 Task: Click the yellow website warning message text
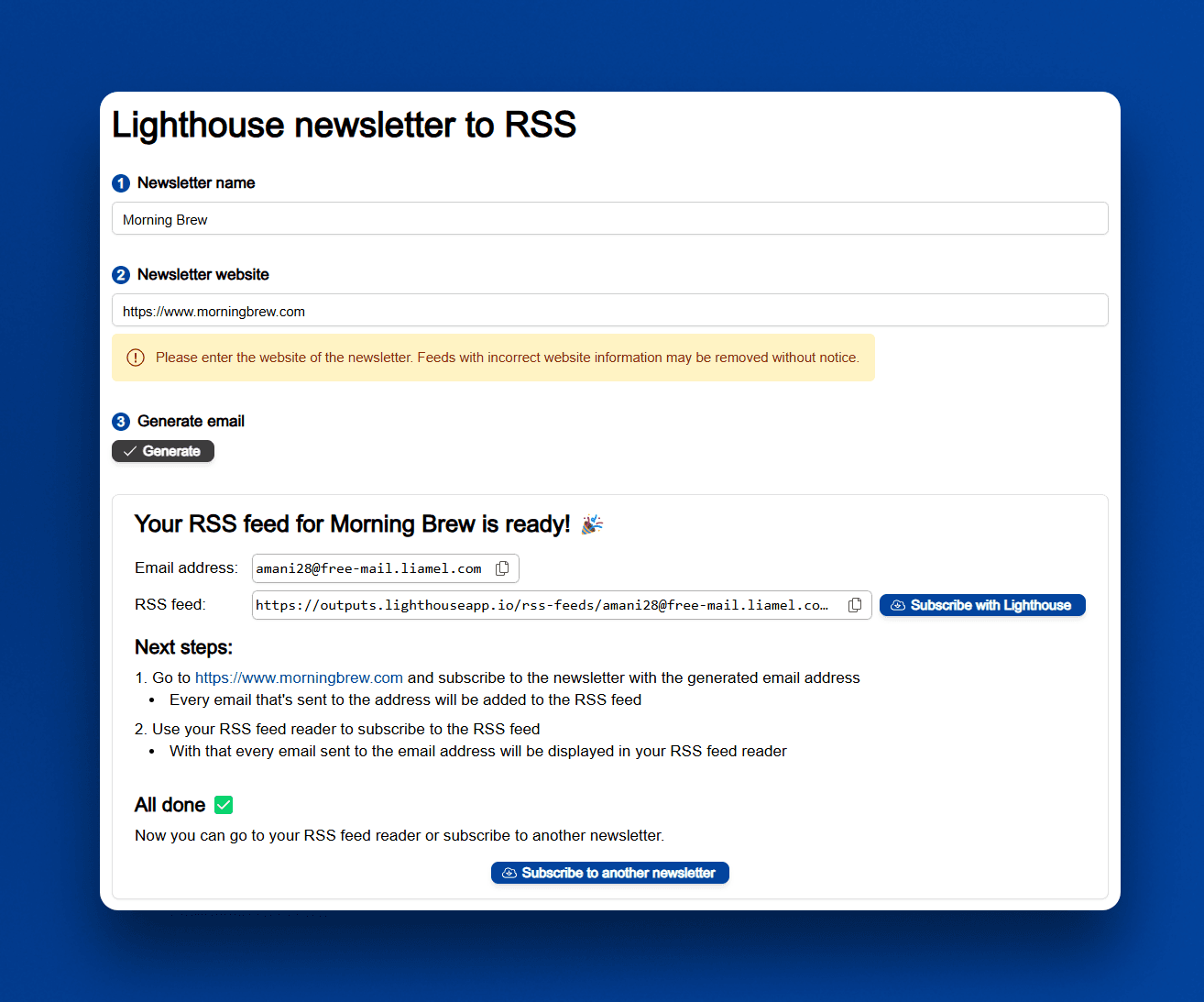coord(507,358)
